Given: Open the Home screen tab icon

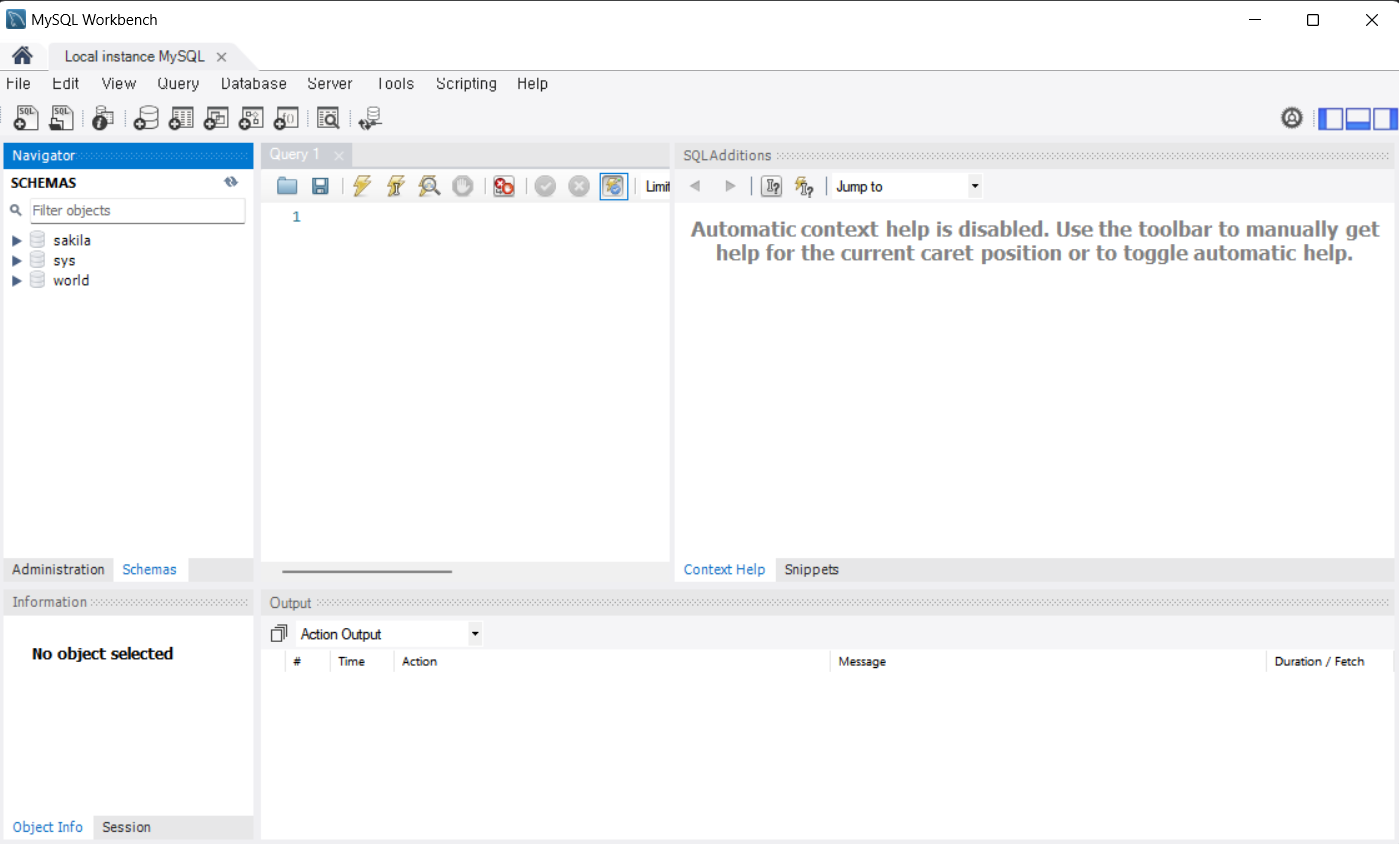Looking at the screenshot, I should [x=22, y=56].
